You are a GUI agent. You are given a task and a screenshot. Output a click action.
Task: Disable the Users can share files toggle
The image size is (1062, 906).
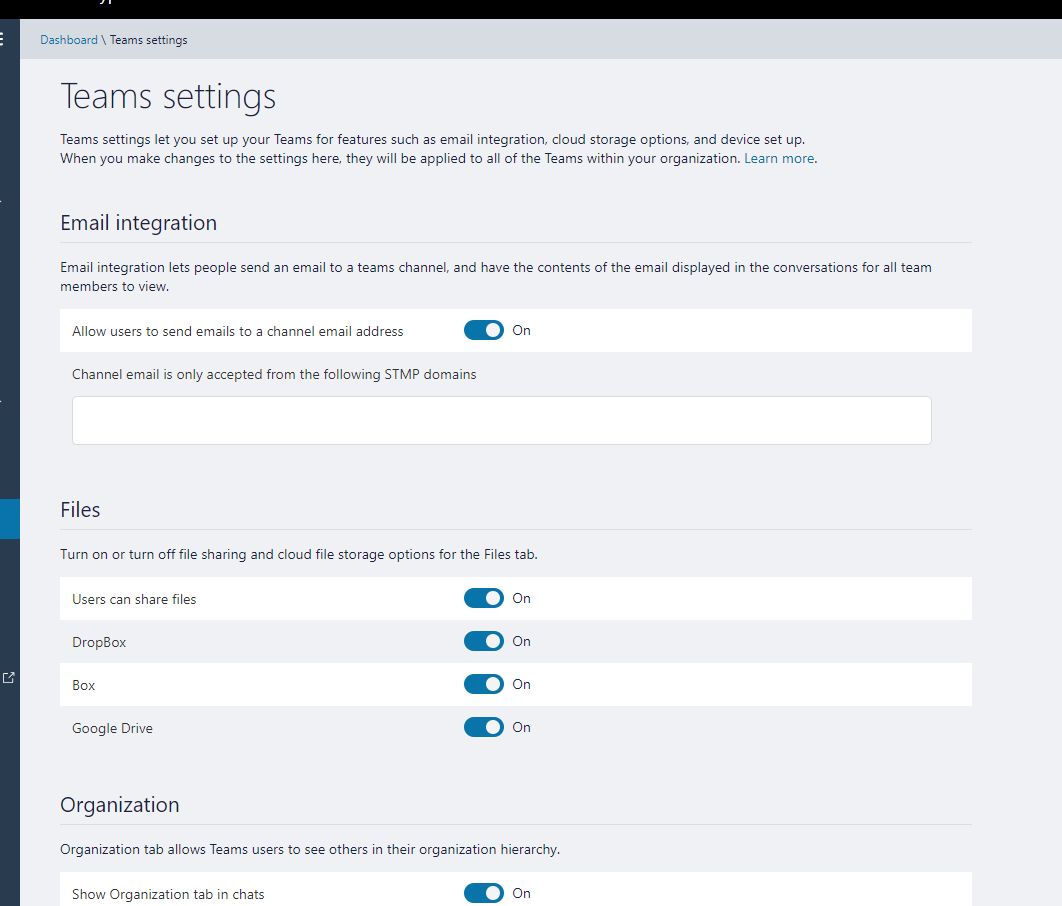(x=484, y=599)
